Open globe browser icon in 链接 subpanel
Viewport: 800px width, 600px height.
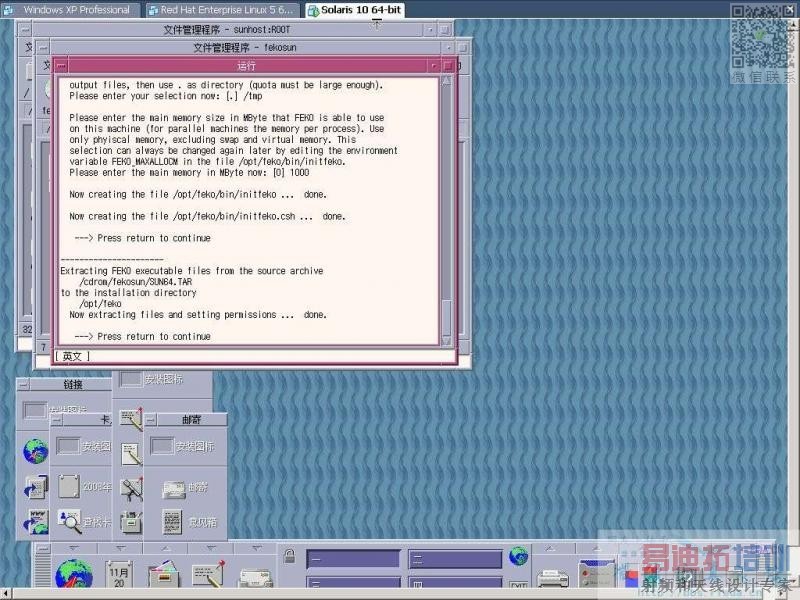(x=35, y=451)
